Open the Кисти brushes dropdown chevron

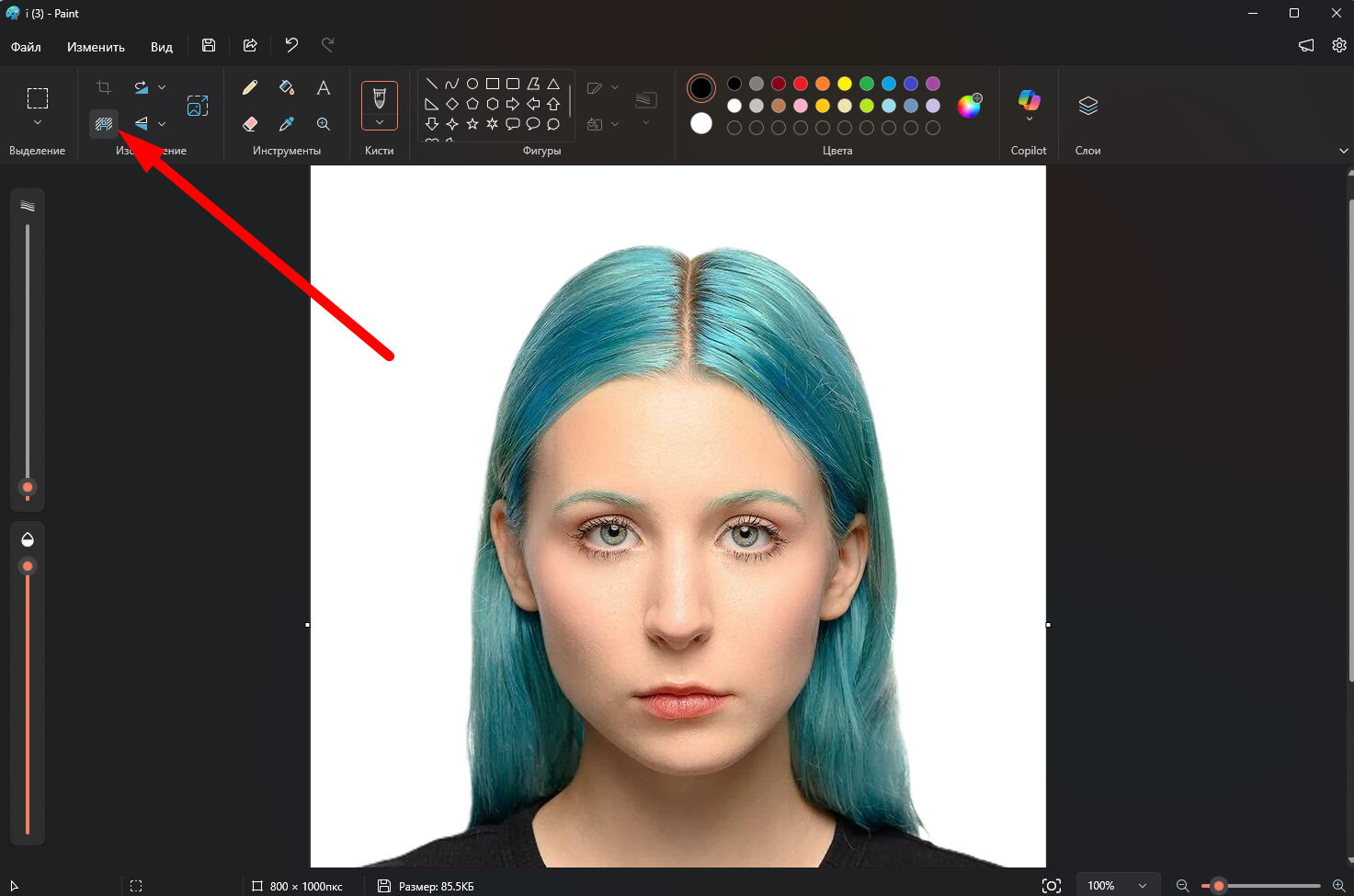(380, 122)
